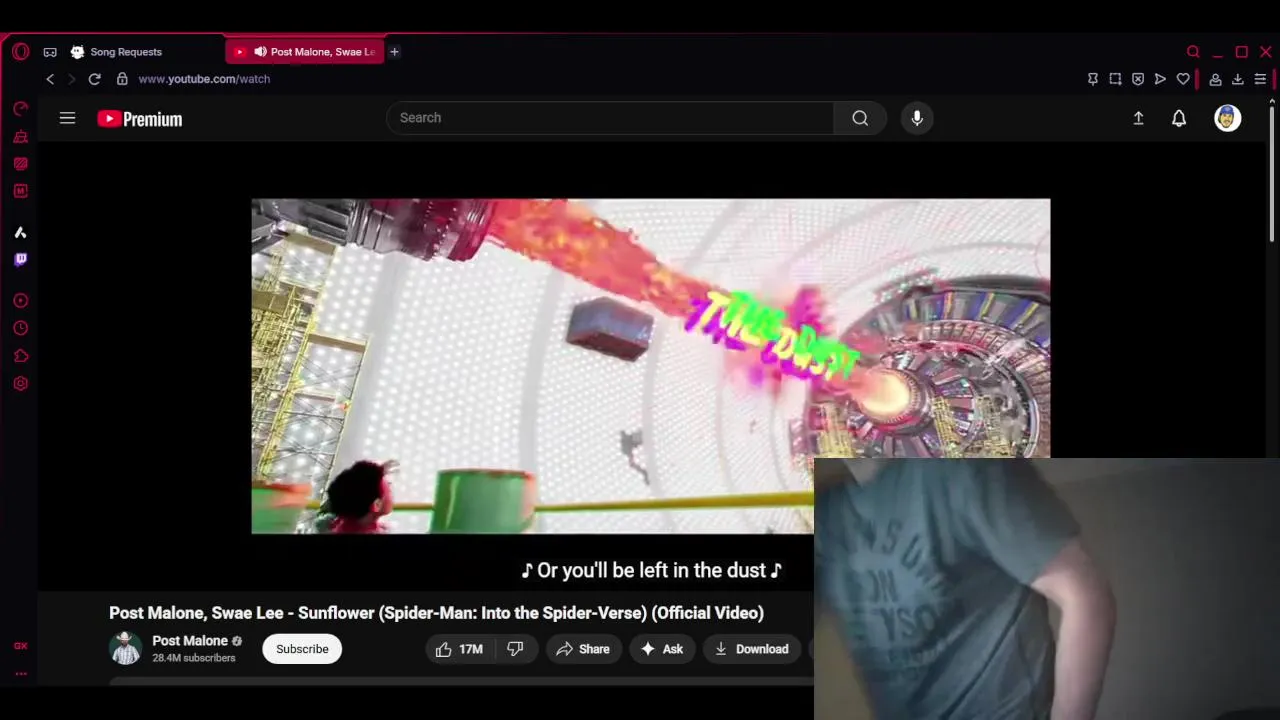
Task: Download the video
Action: [x=752, y=649]
